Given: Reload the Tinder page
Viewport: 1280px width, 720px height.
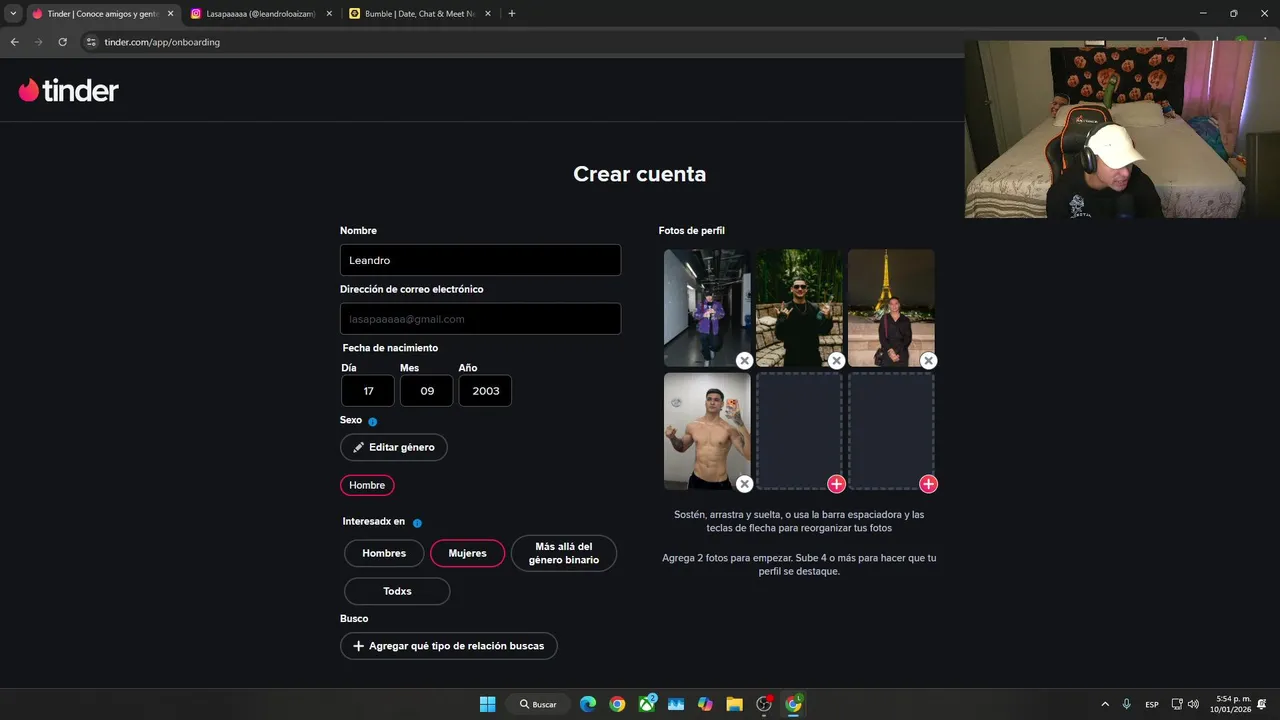Looking at the screenshot, I should 62,42.
